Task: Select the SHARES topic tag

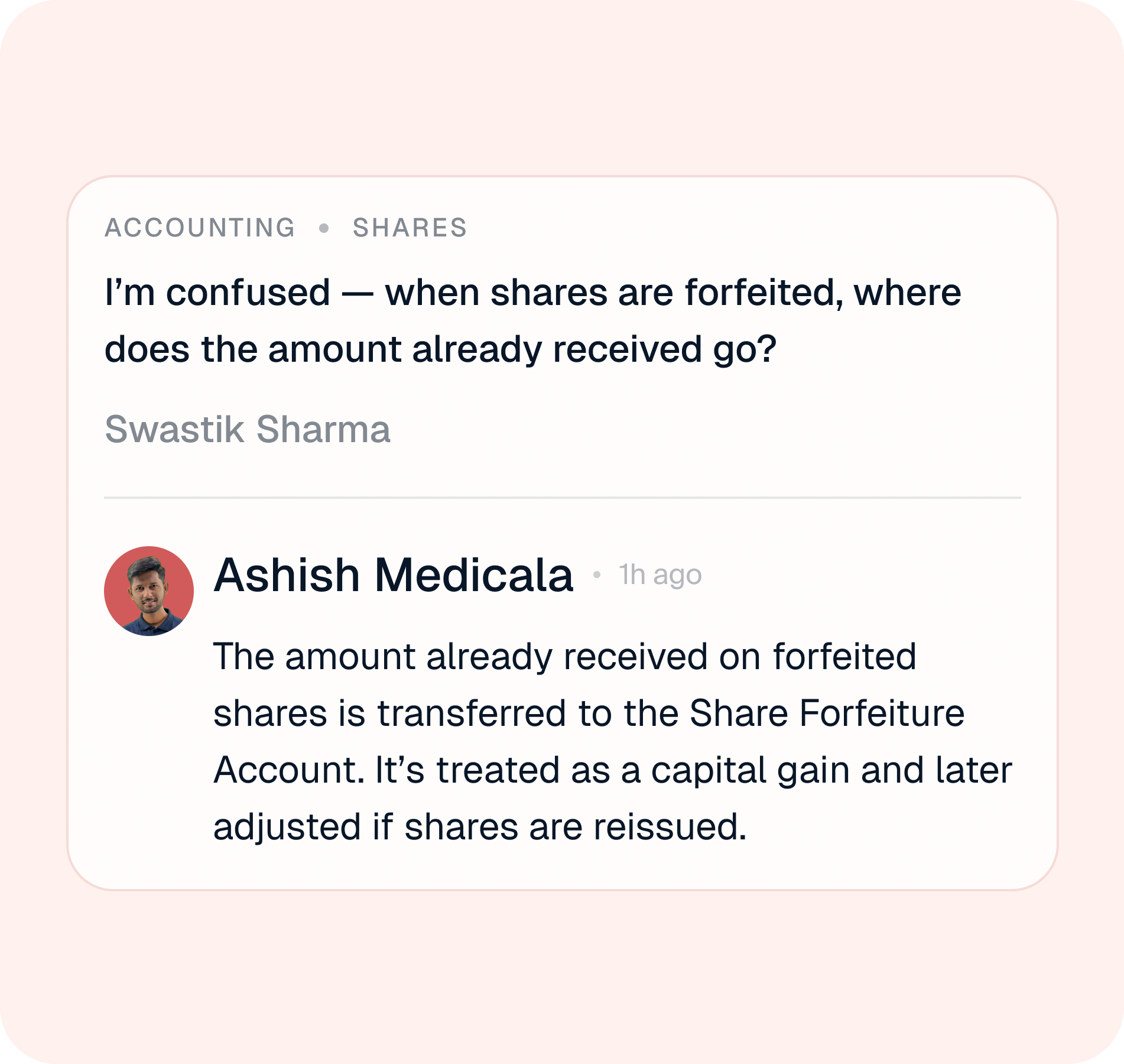Action: coord(410,228)
